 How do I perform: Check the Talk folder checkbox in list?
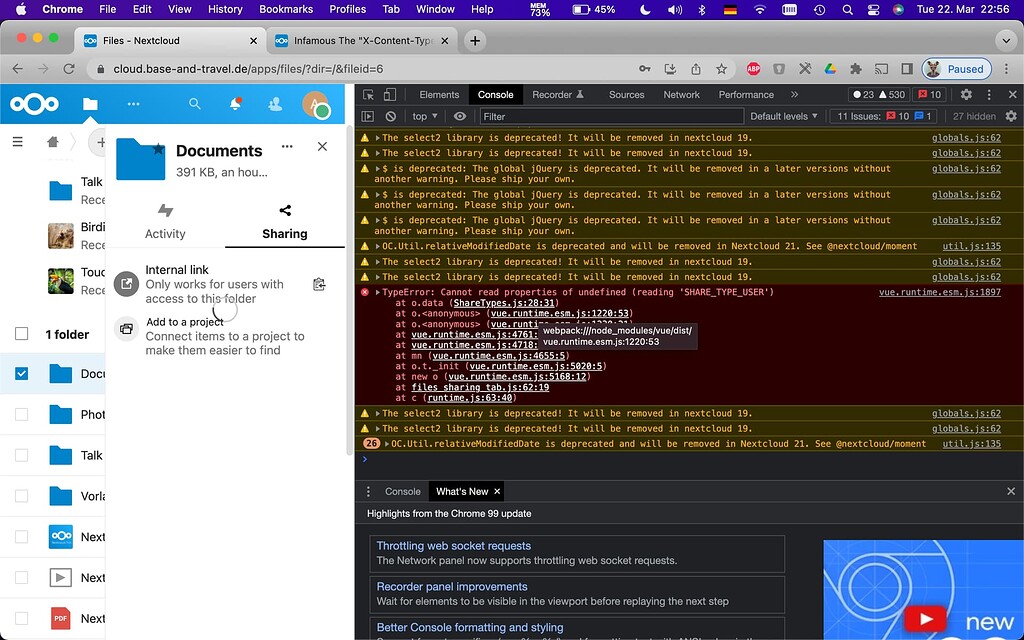tap(22, 455)
